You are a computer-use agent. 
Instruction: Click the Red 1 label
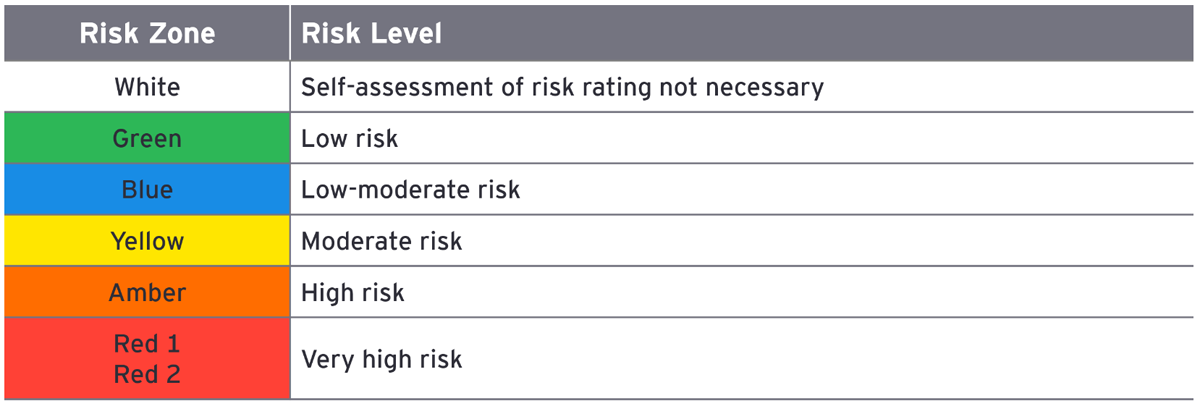(x=147, y=344)
